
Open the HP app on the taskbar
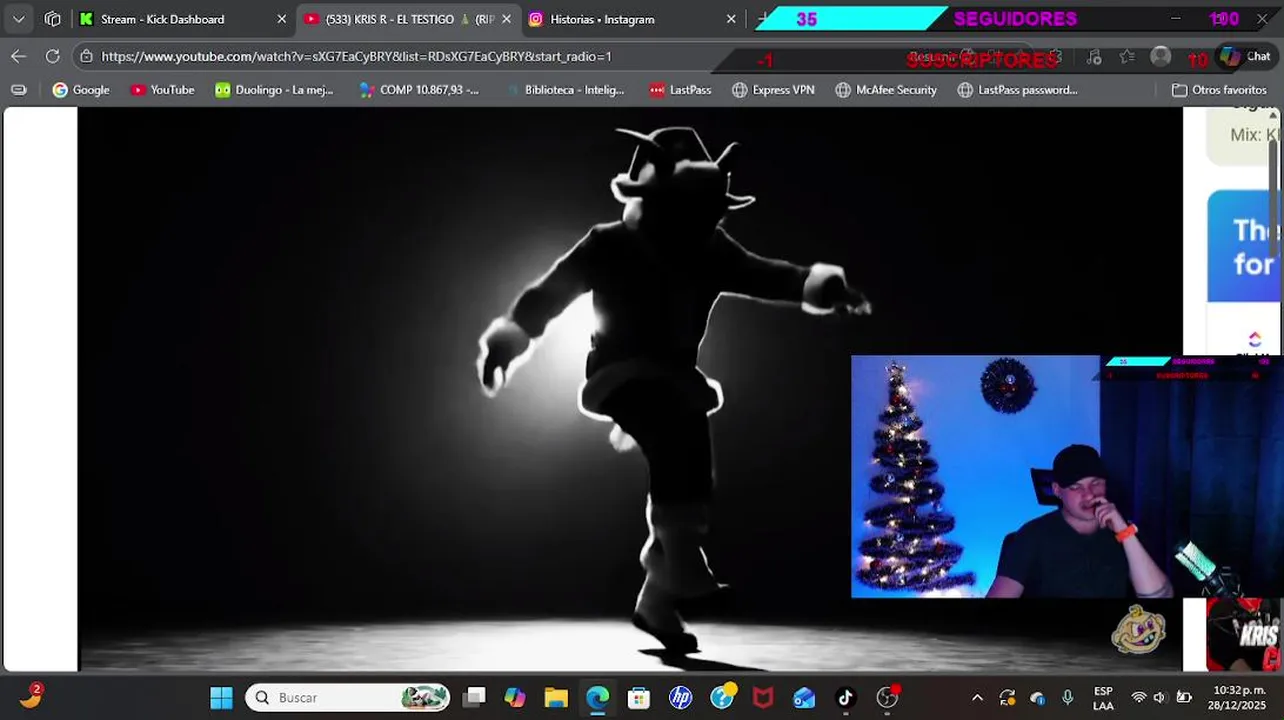pyautogui.click(x=681, y=698)
